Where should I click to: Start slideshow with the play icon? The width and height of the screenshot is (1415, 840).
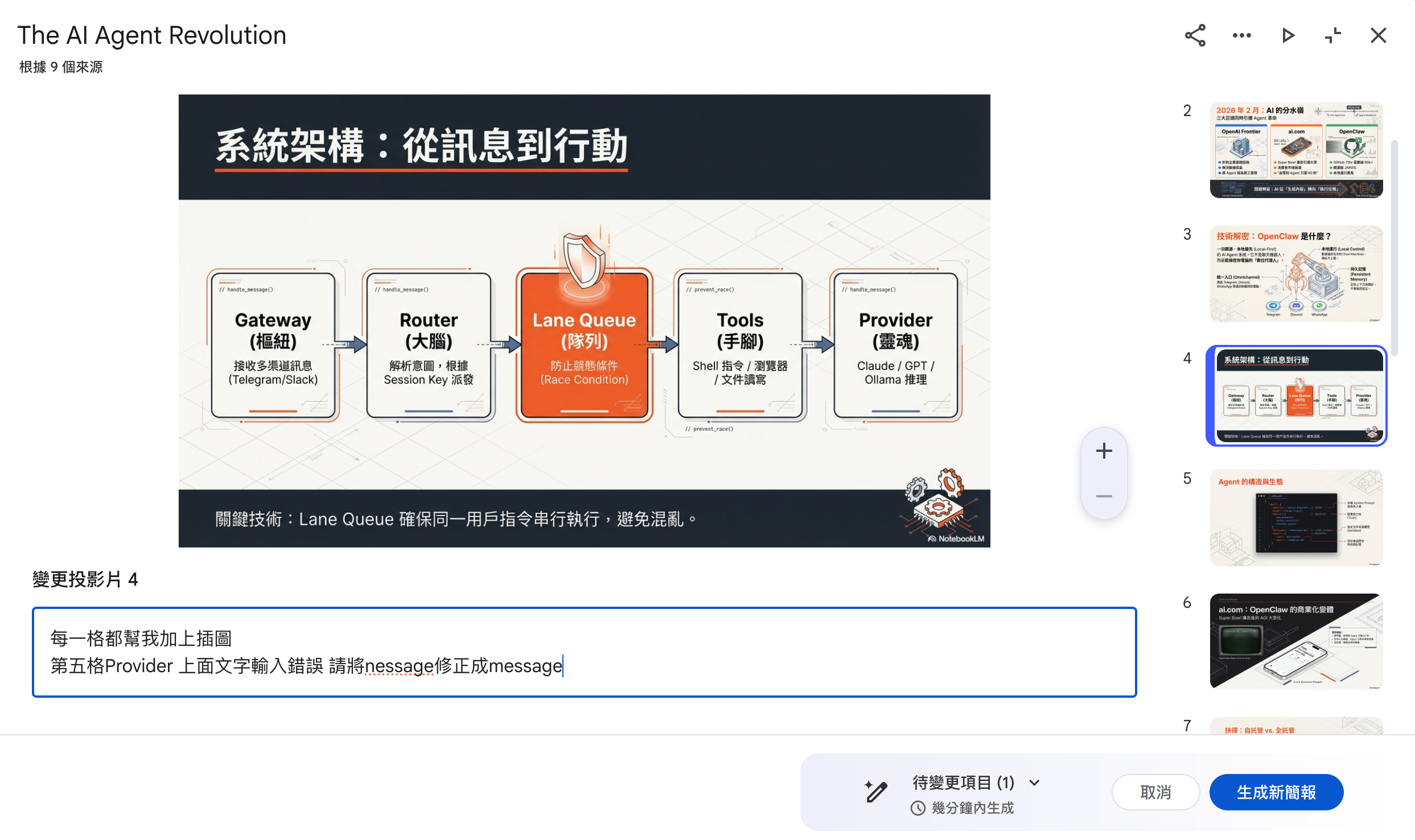(x=1288, y=35)
